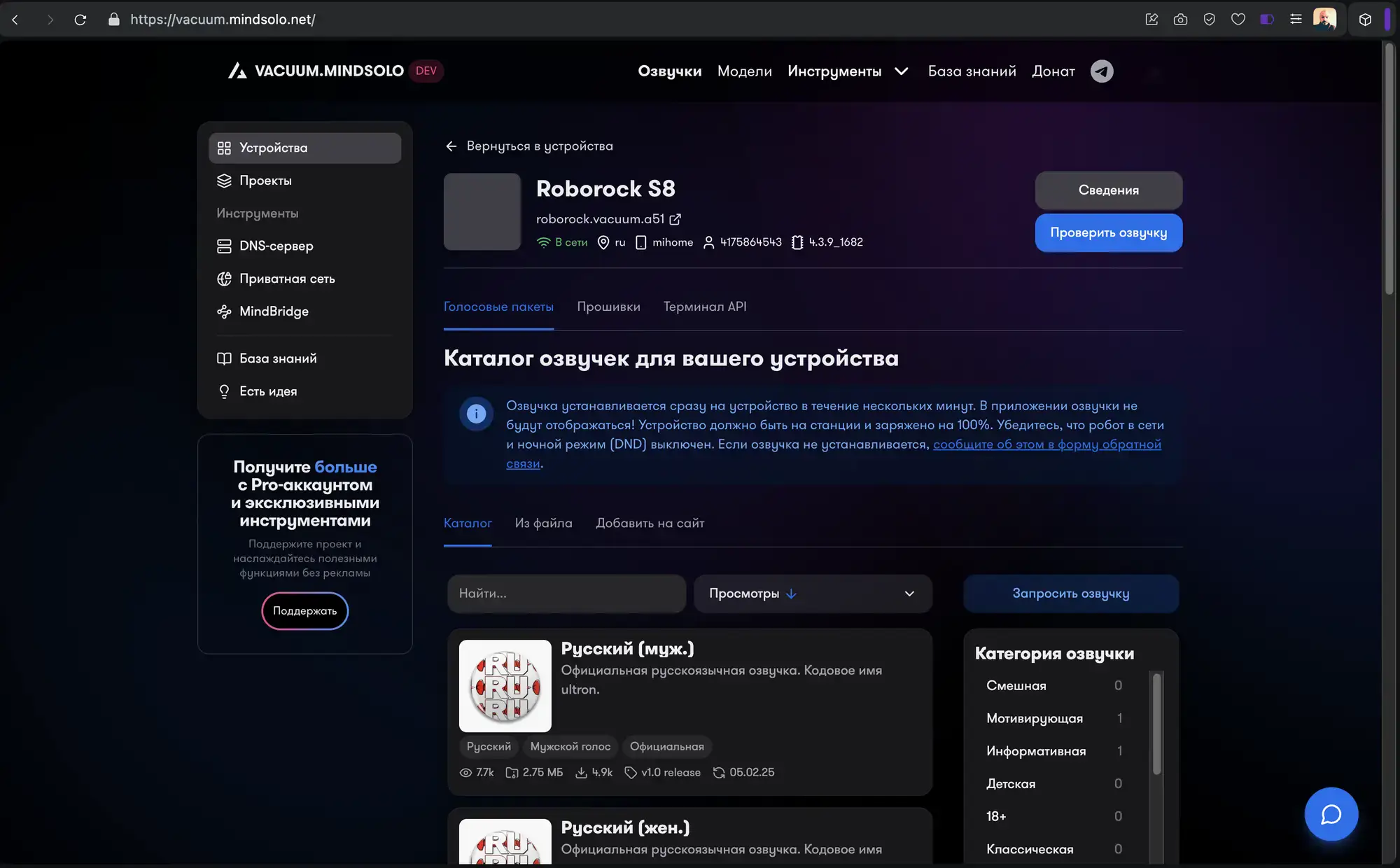Screen dimensions: 1400x868
Task: Open Русский (муж.) voice pack thumbnail
Action: [x=505, y=686]
